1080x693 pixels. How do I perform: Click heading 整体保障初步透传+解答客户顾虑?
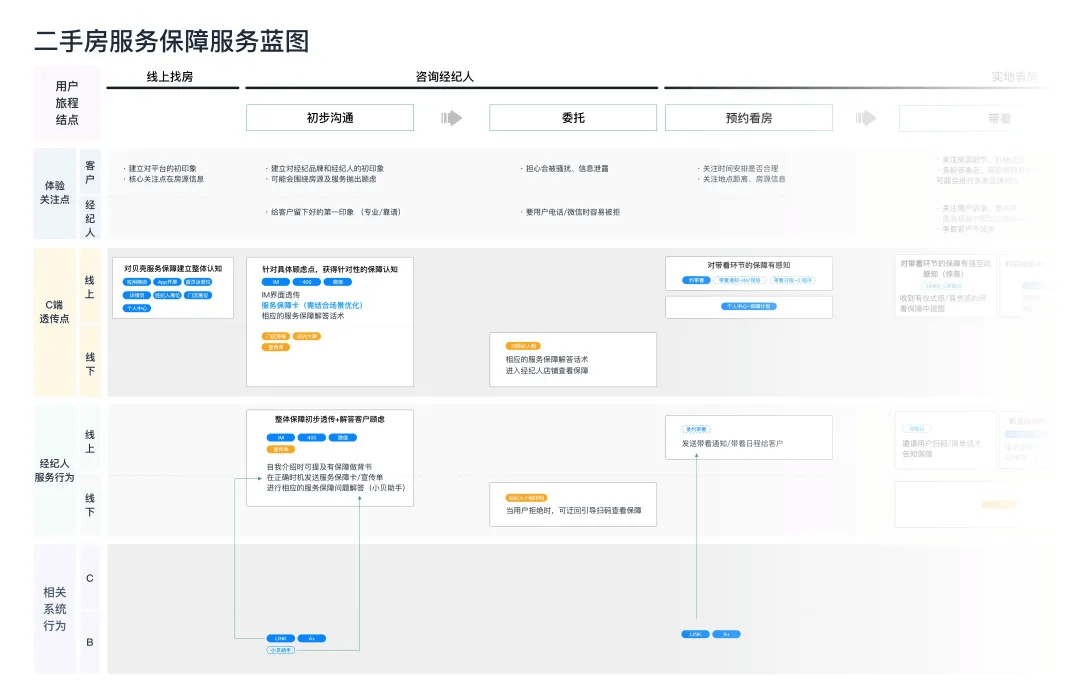tap(330, 420)
